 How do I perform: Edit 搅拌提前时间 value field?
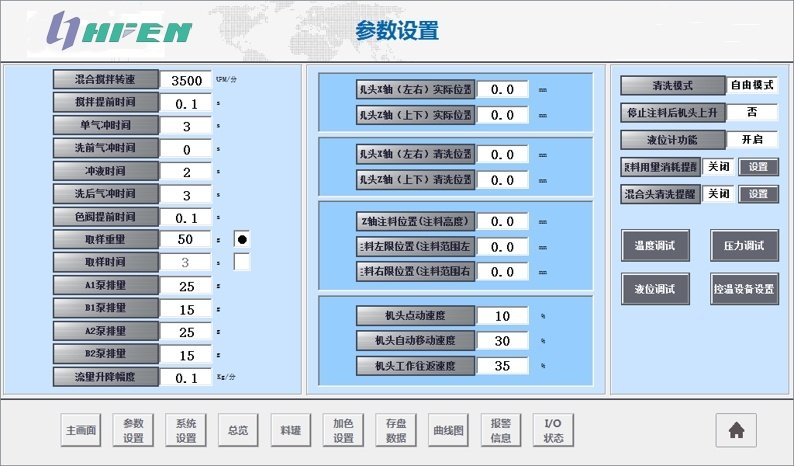point(186,103)
